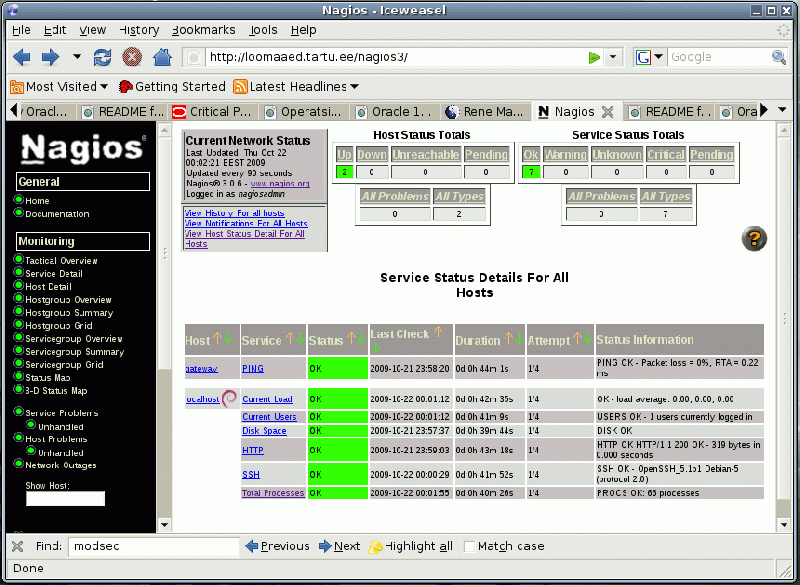Viewport: 800px width, 585px height.
Task: Click the Go arrow next to address bar
Action: pos(593,57)
